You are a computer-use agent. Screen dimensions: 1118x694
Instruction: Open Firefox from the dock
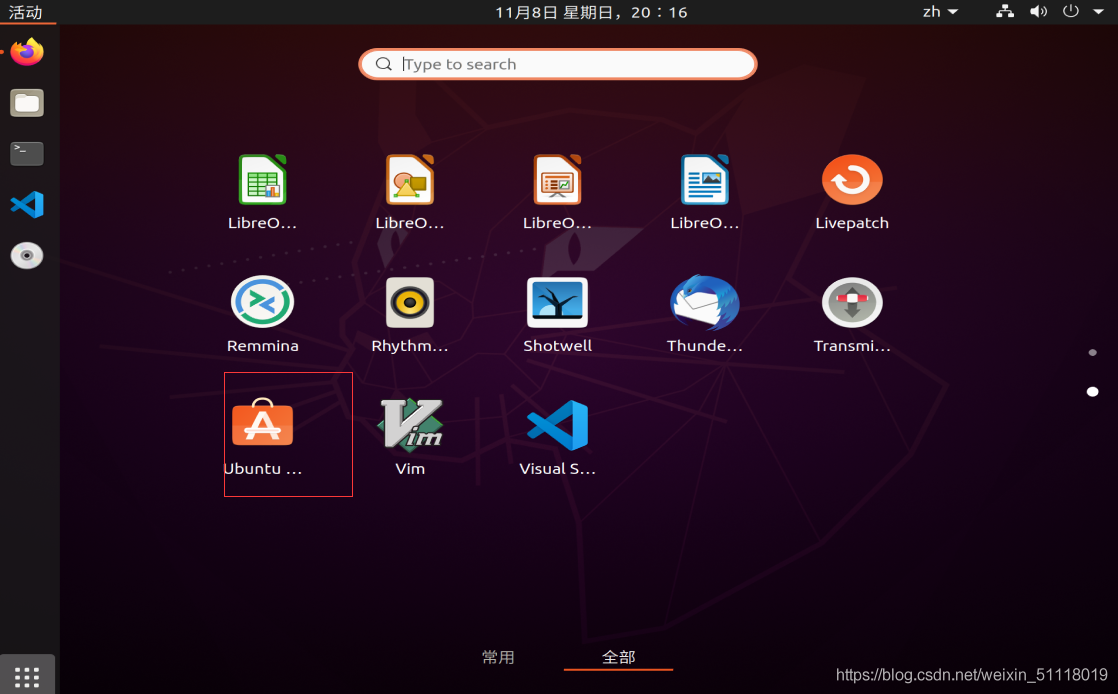(x=27, y=52)
